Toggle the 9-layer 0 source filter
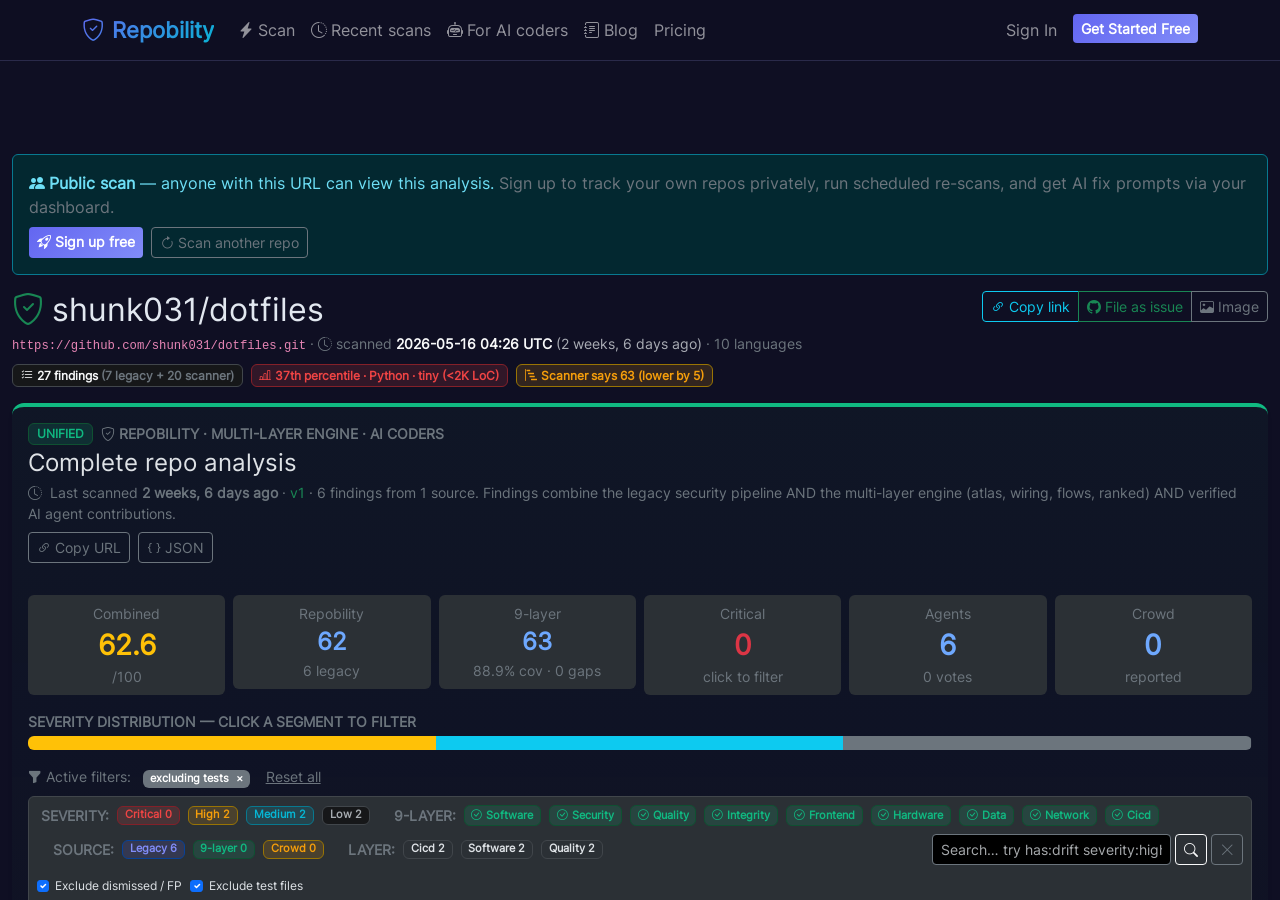Viewport: 1280px width, 900px height. (x=224, y=849)
